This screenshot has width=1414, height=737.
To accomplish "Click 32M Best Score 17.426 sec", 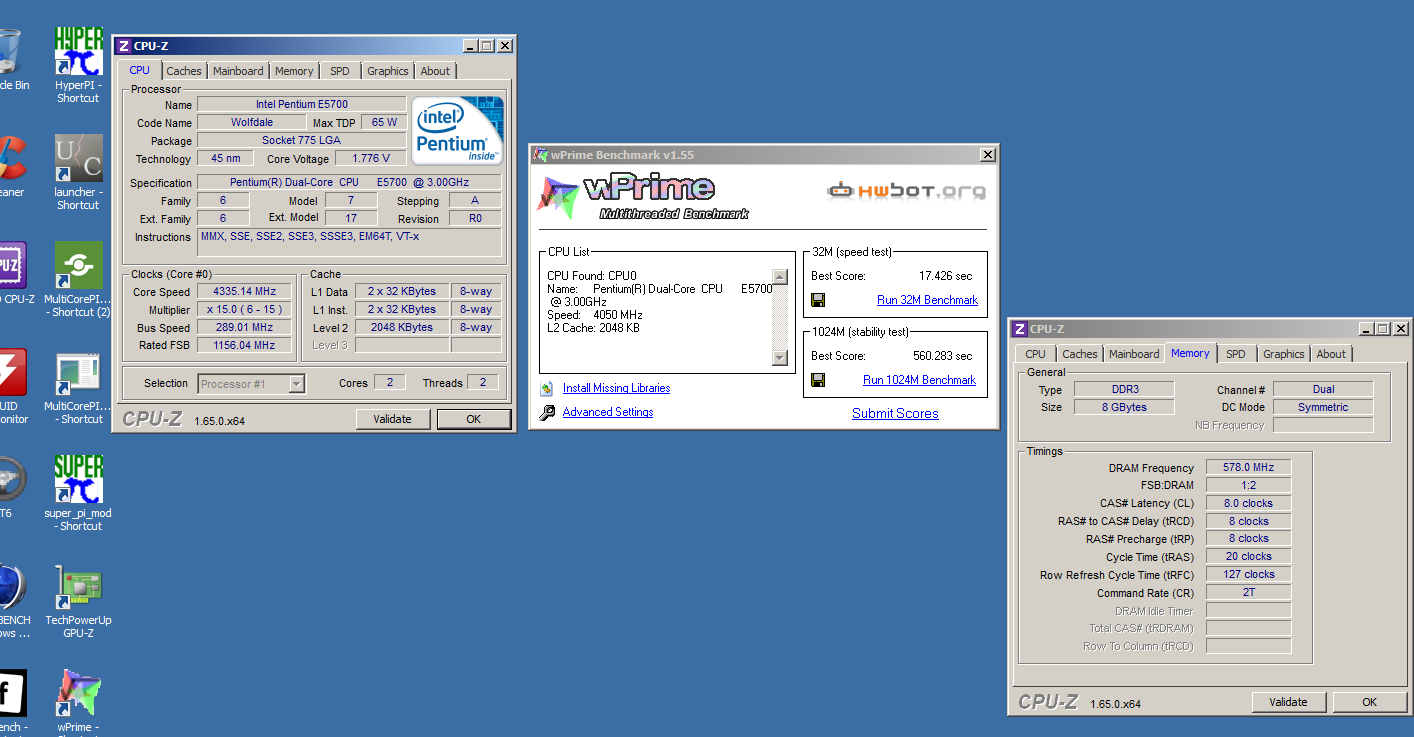I will (945, 276).
